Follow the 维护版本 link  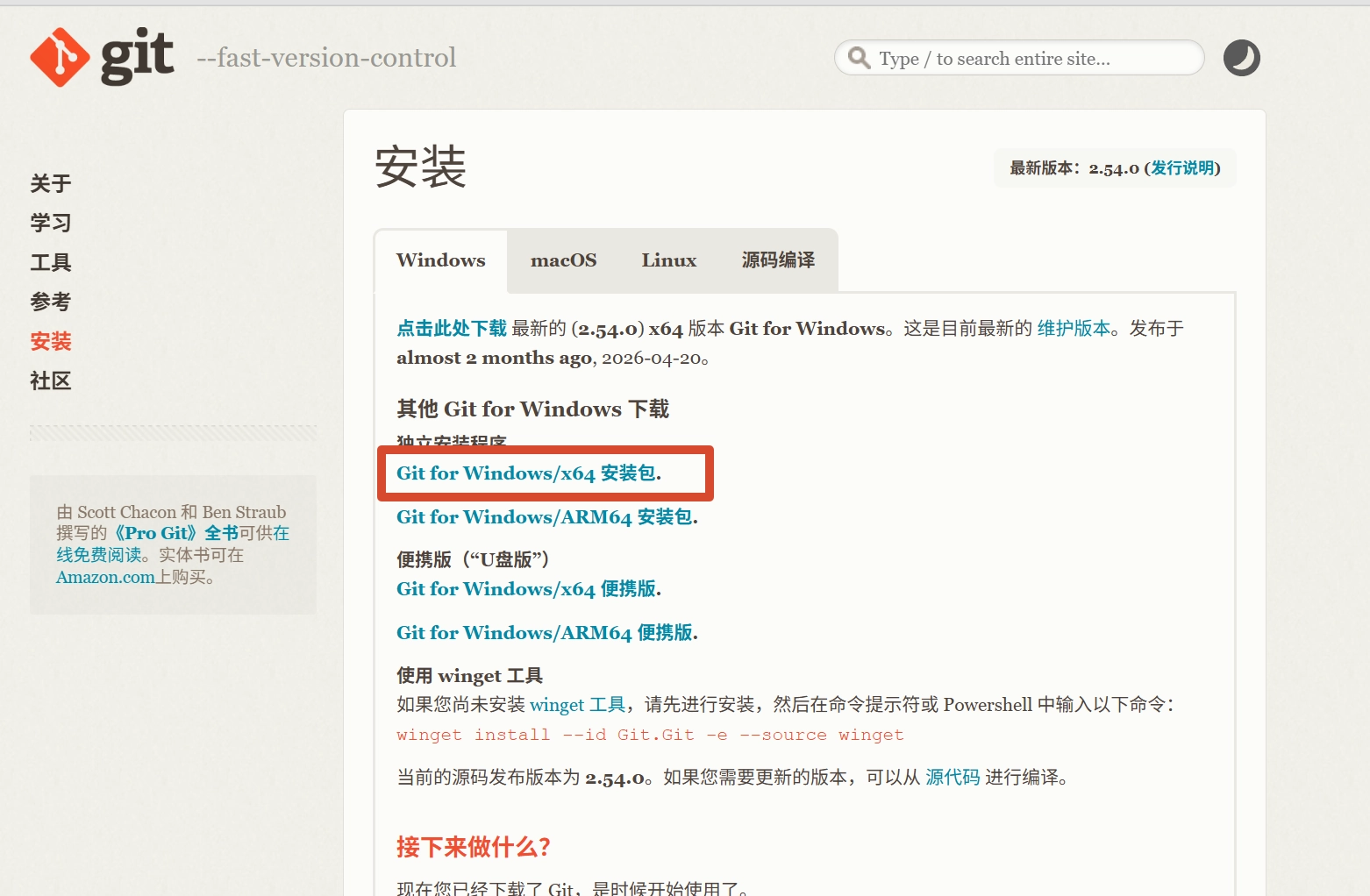point(1074,329)
